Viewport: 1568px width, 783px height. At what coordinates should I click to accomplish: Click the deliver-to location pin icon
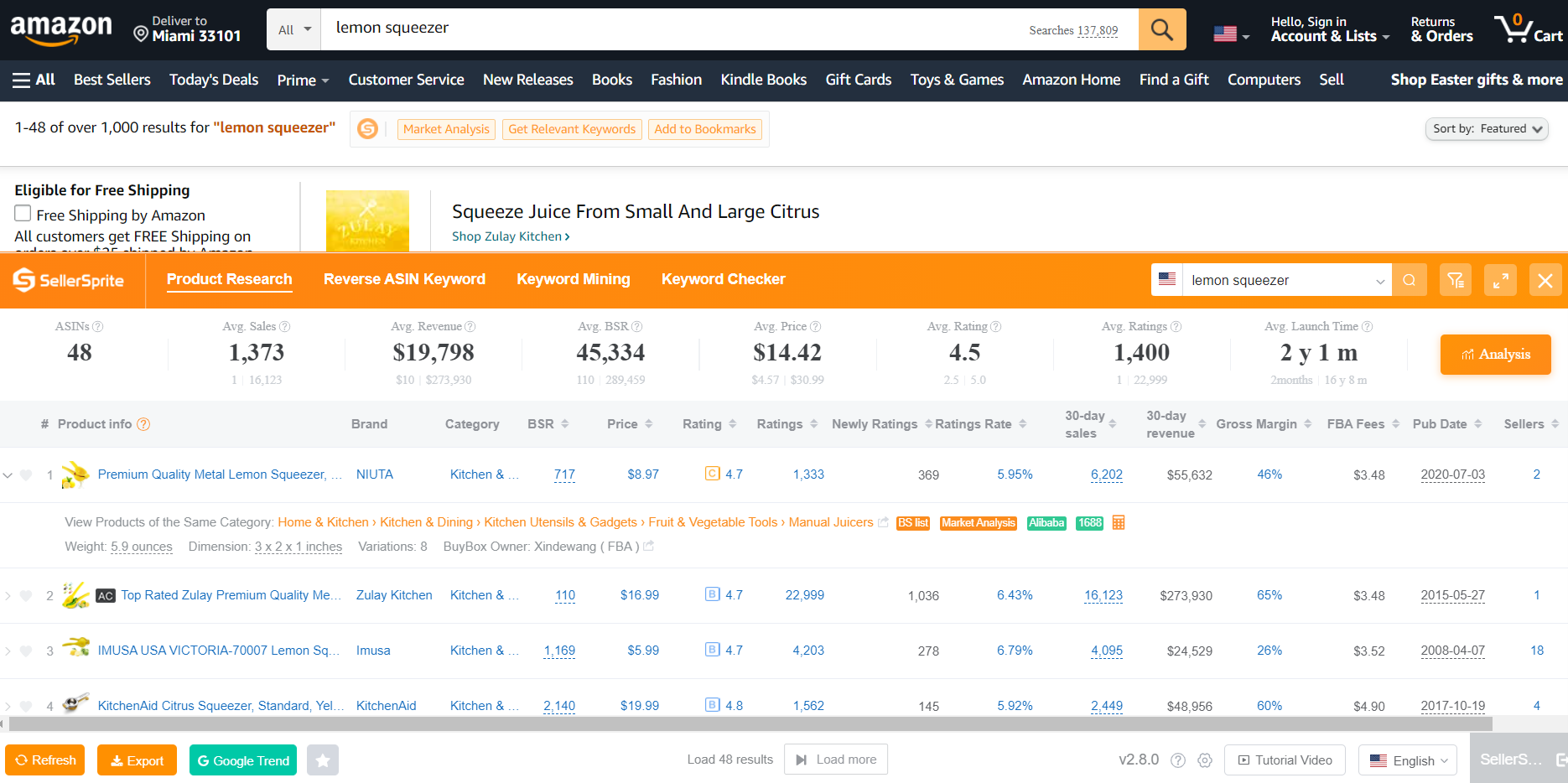point(141,34)
